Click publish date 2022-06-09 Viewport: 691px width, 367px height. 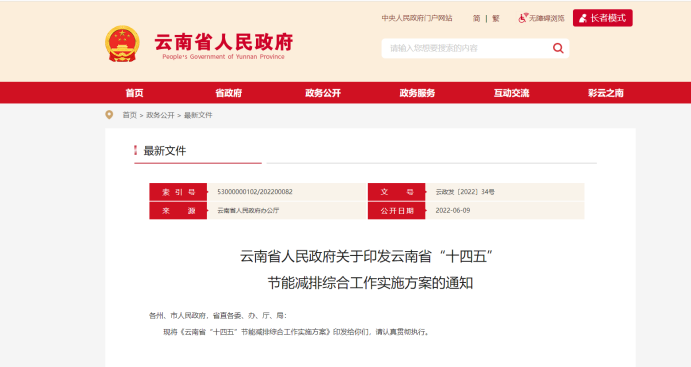point(453,211)
